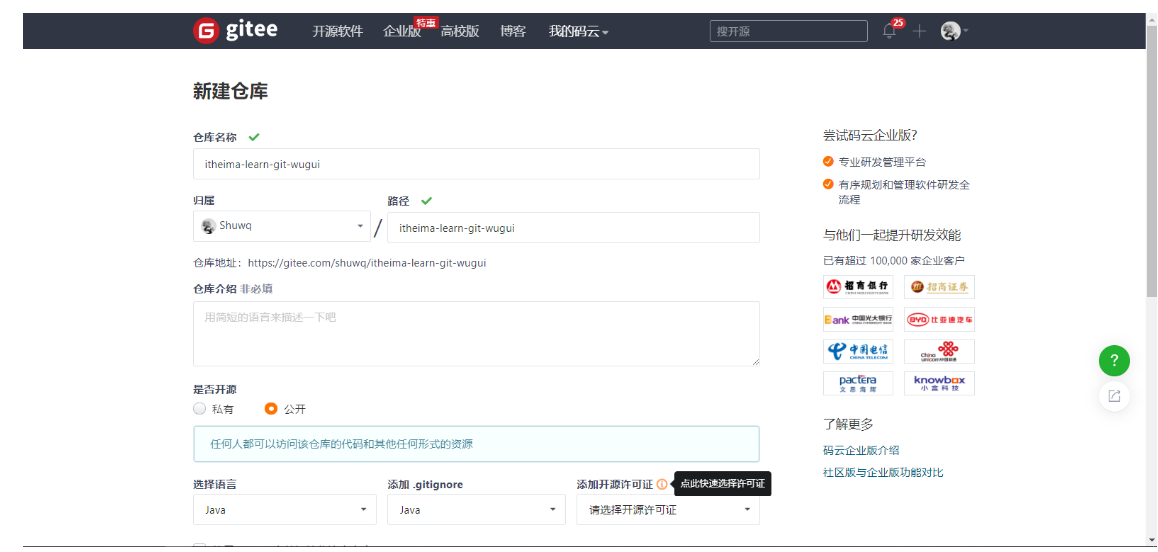Open notifications bell with 25 badge
The width and height of the screenshot is (1158, 552).
point(890,31)
